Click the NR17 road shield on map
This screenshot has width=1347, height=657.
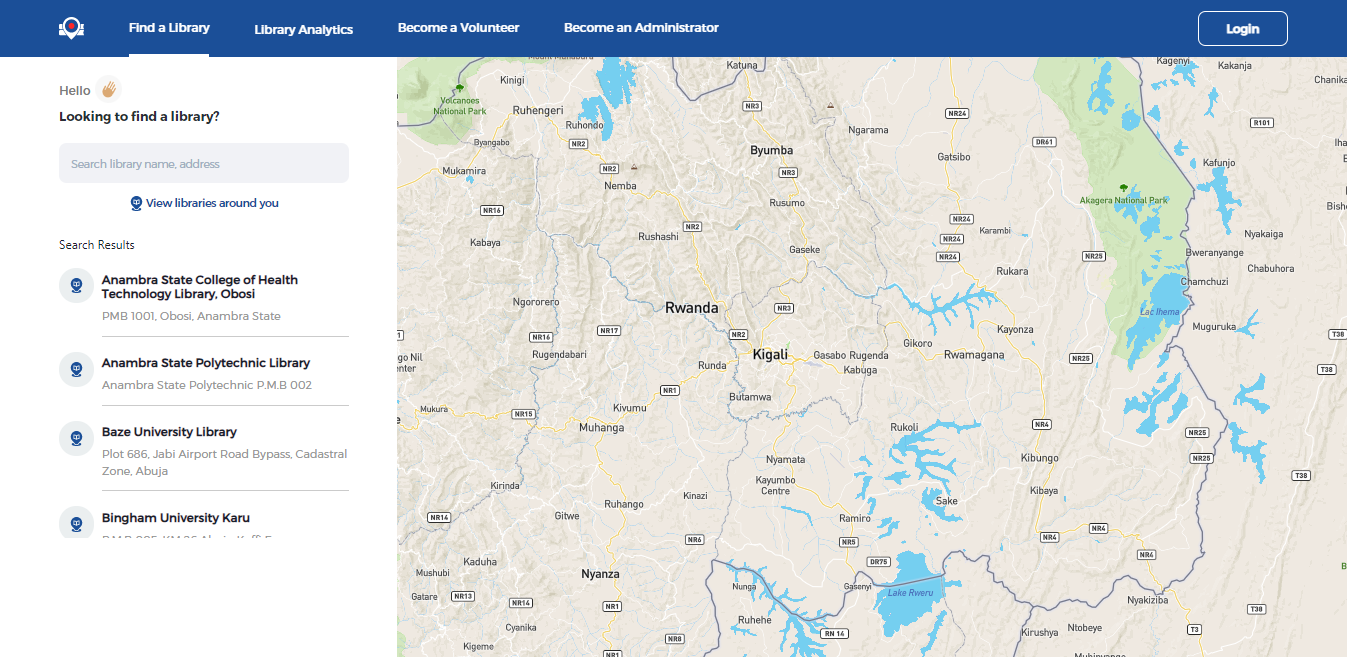pos(609,331)
